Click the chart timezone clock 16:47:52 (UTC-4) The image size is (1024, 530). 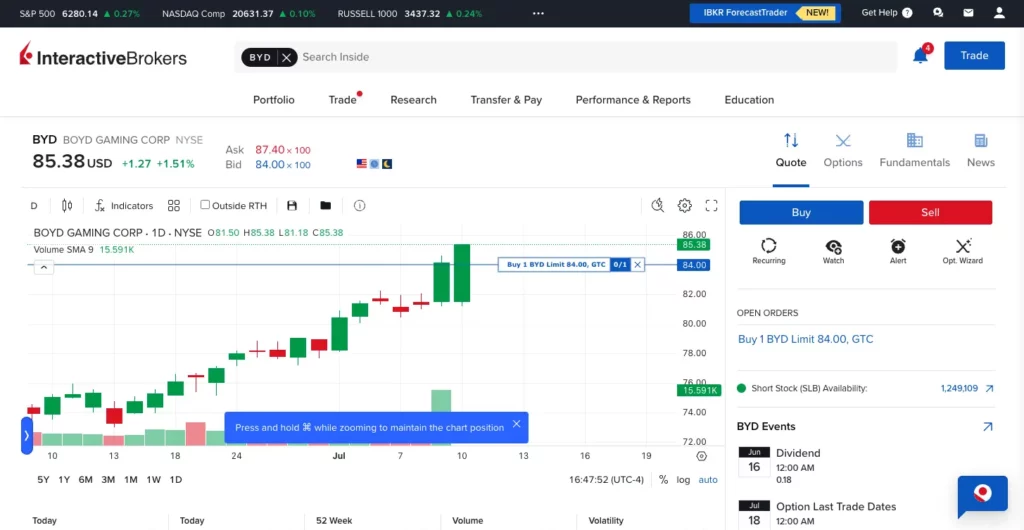606,480
